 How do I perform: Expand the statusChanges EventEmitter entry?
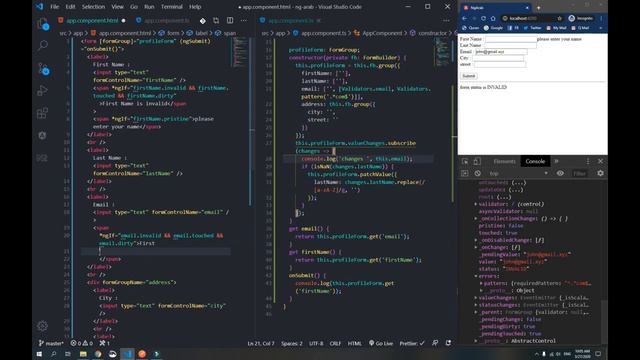pyautogui.click(x=476, y=305)
